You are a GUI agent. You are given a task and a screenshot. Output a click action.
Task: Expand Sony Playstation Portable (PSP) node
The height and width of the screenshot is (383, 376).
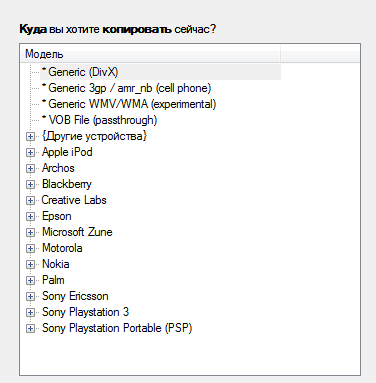point(30,328)
